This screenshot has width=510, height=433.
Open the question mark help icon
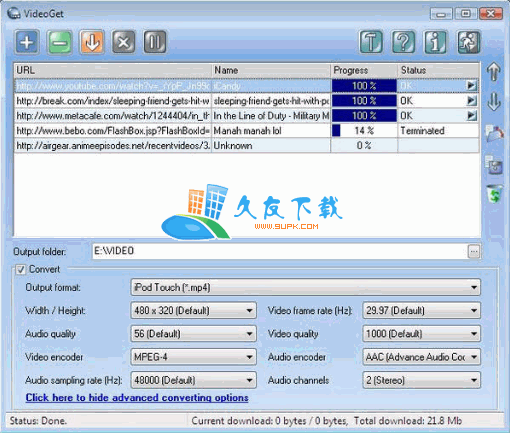click(x=403, y=42)
